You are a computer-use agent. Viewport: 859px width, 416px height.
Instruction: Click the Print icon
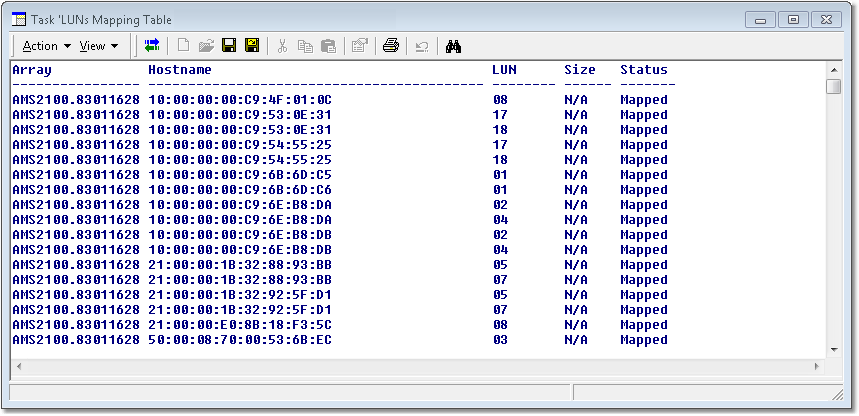coord(391,45)
